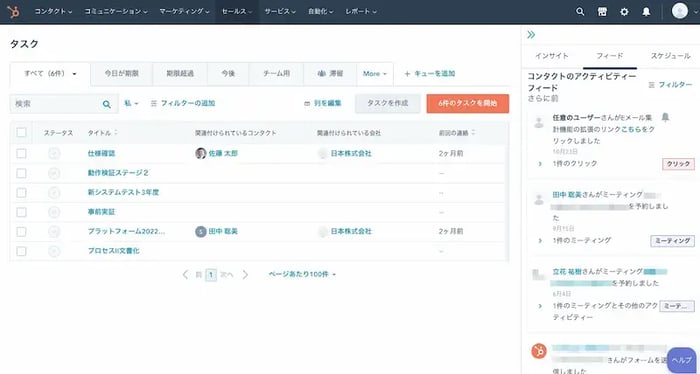Check the 動作検証ステージ2 row checkbox
The width and height of the screenshot is (700, 374).
pyautogui.click(x=21, y=173)
